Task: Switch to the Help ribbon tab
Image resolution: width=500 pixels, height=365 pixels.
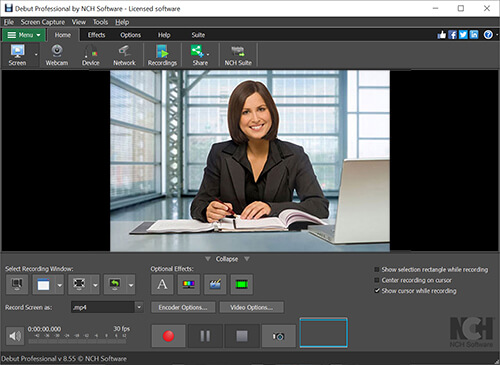Action: [x=164, y=35]
